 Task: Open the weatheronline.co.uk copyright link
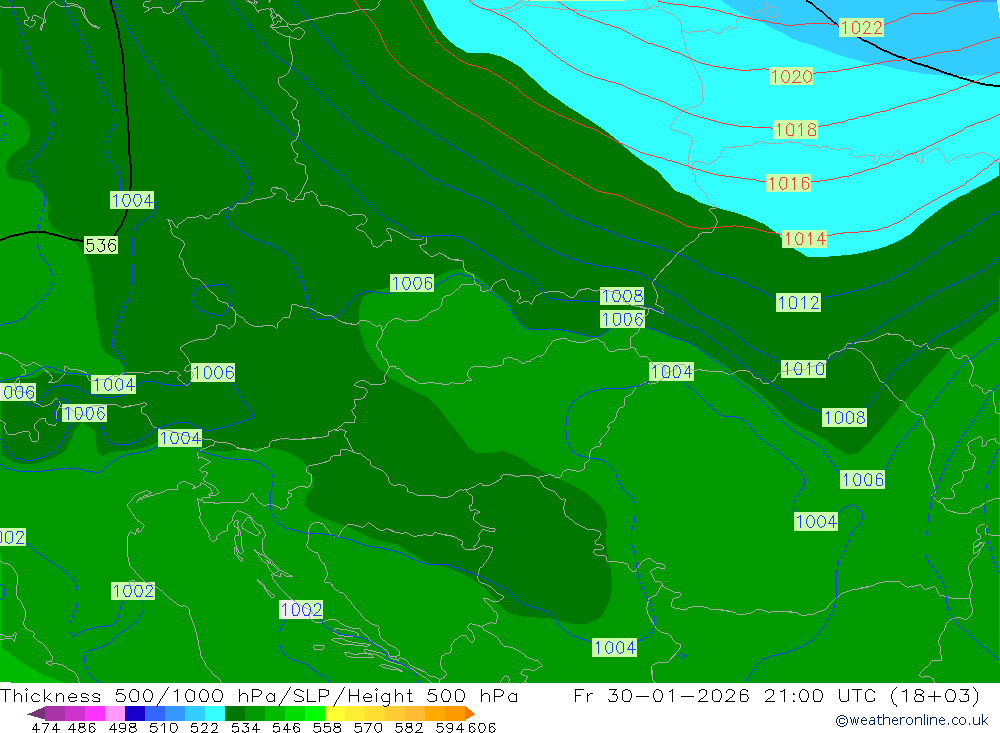912,720
